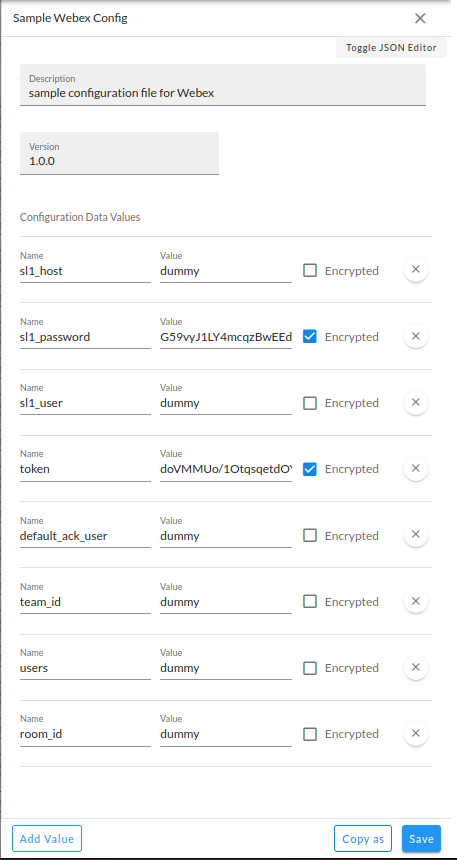
Task: Tick Encrypted checkbox for room_id
Action: tap(310, 734)
